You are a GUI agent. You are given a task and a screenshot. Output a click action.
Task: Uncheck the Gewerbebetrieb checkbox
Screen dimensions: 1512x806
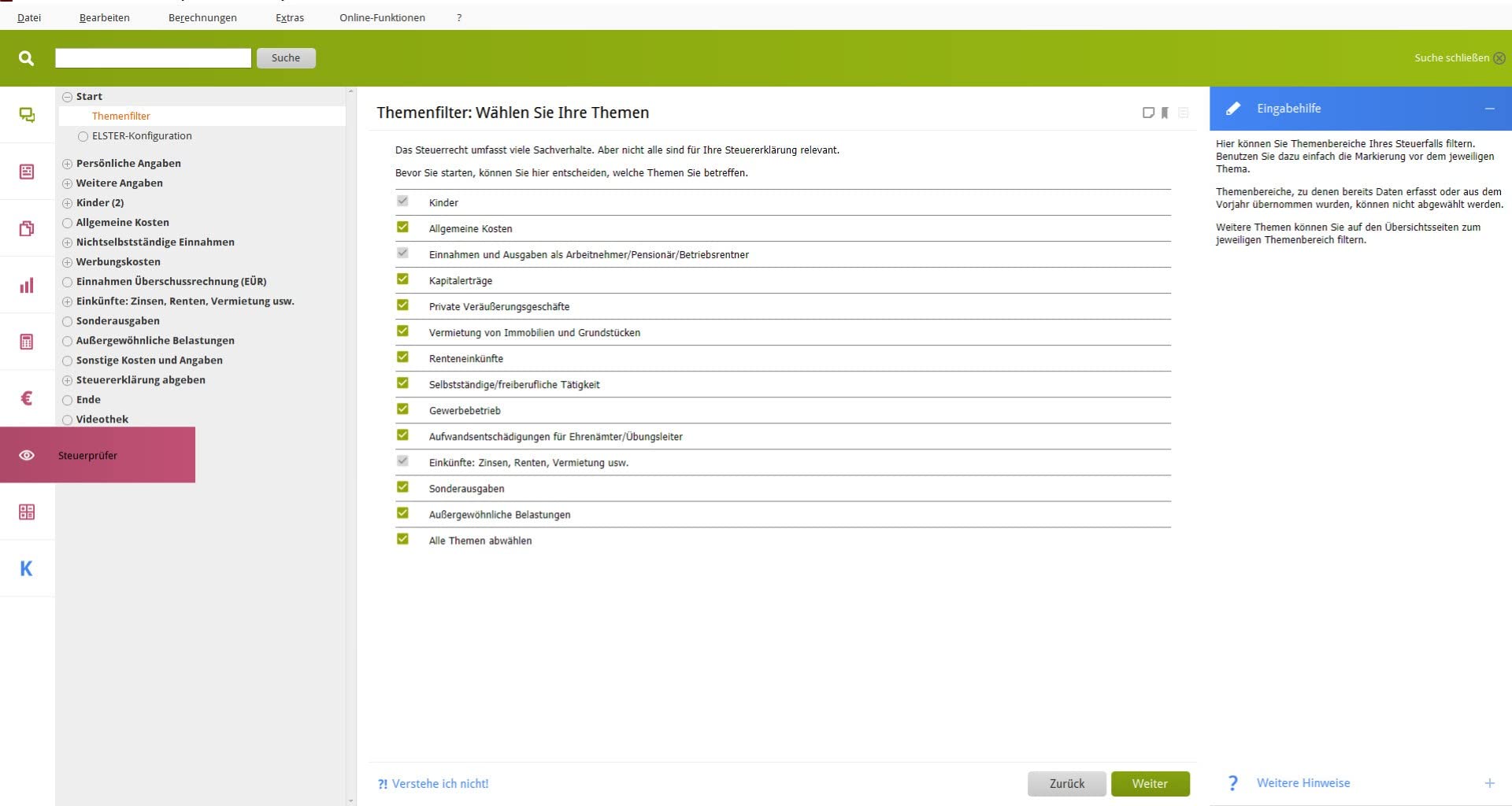[x=402, y=409]
